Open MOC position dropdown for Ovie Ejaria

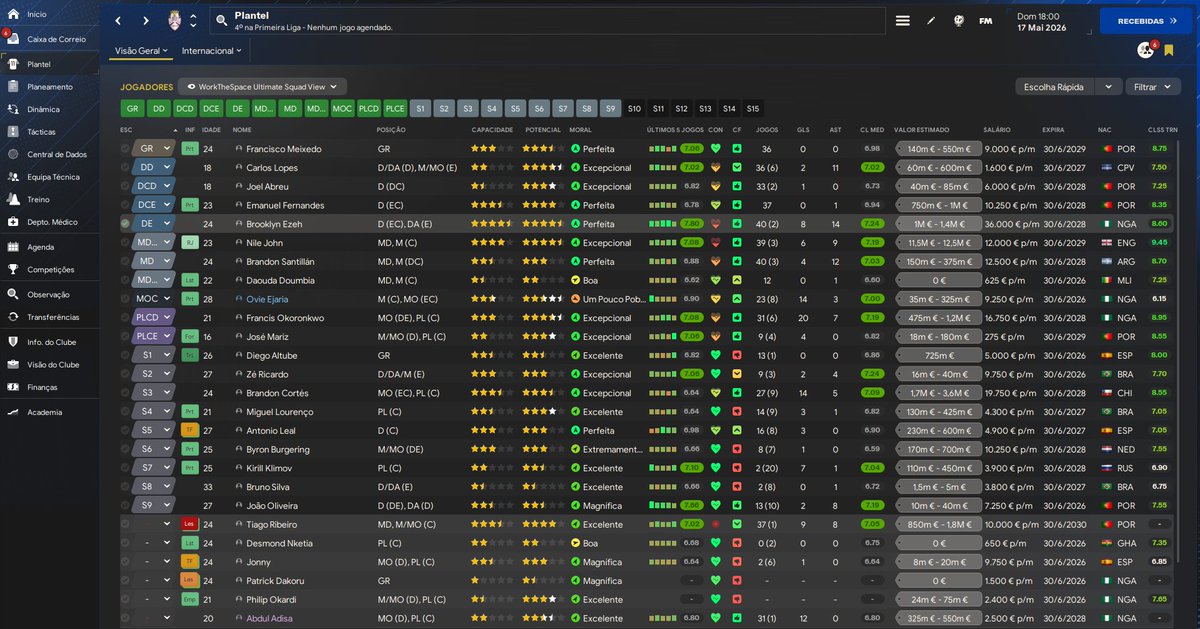[153, 299]
